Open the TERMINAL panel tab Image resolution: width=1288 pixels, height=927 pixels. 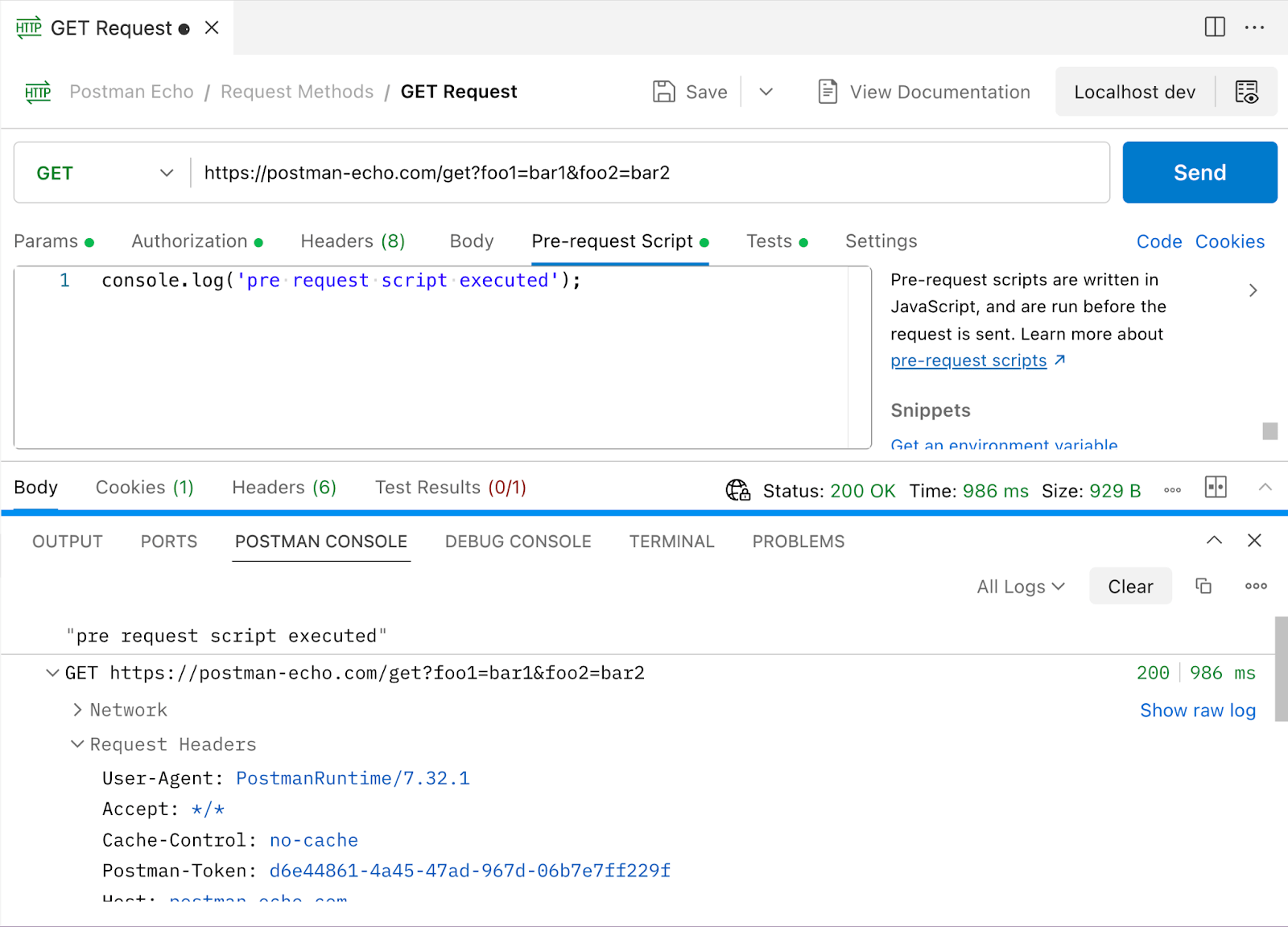pos(672,542)
